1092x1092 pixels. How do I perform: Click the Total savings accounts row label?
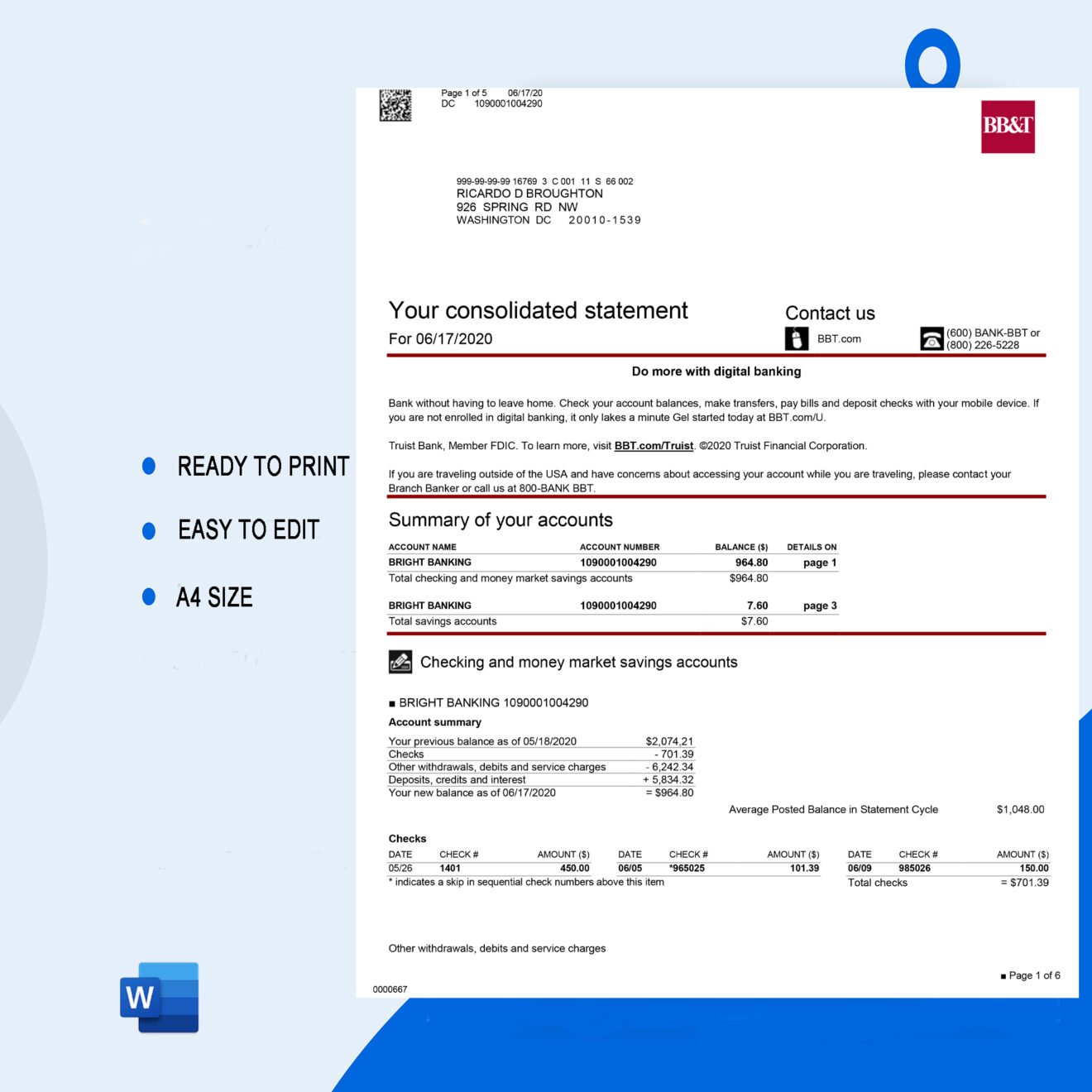(x=443, y=621)
